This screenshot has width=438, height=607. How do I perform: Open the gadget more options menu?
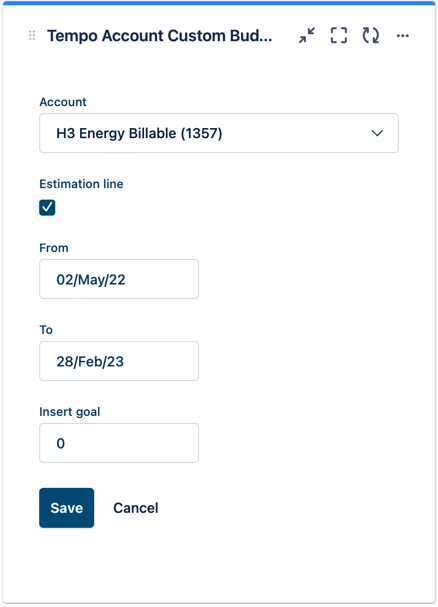[x=403, y=36]
